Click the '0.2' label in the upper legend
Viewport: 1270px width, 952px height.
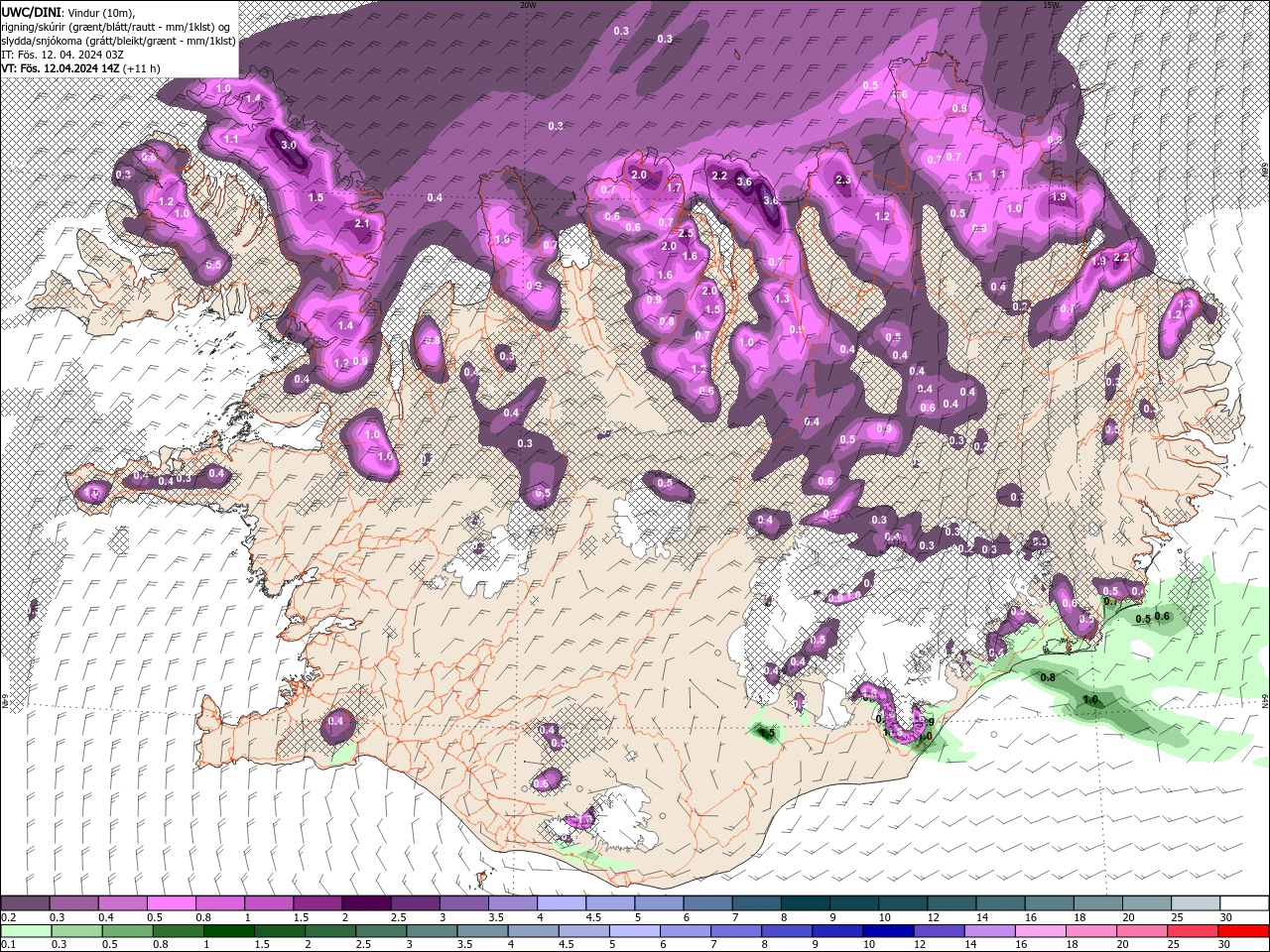(8, 917)
